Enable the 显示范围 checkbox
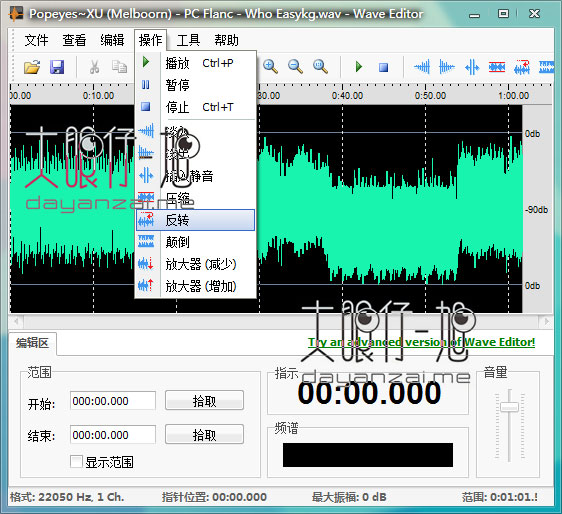 [x=76, y=461]
